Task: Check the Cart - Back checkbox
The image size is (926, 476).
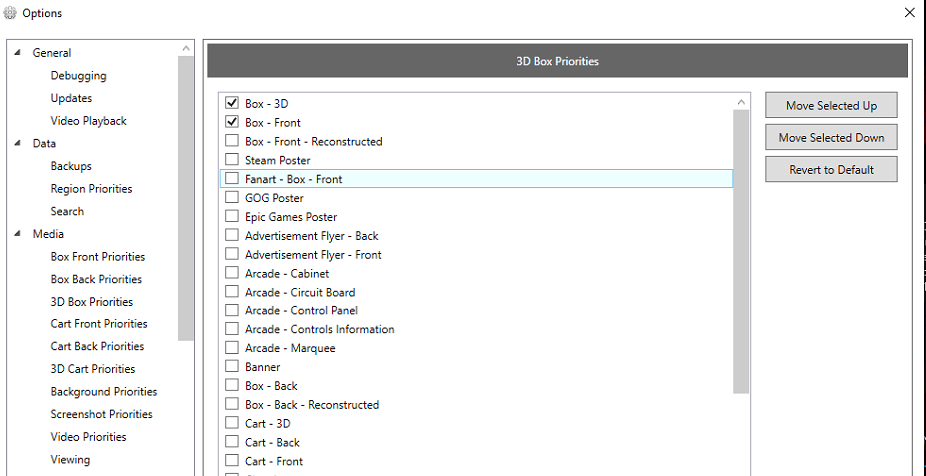Action: tap(232, 442)
